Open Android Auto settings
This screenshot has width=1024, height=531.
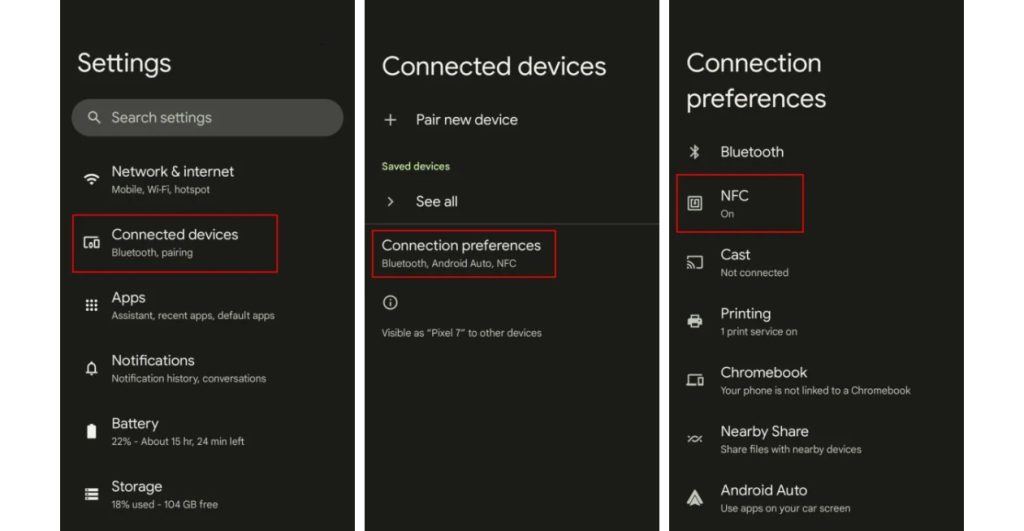click(816, 498)
